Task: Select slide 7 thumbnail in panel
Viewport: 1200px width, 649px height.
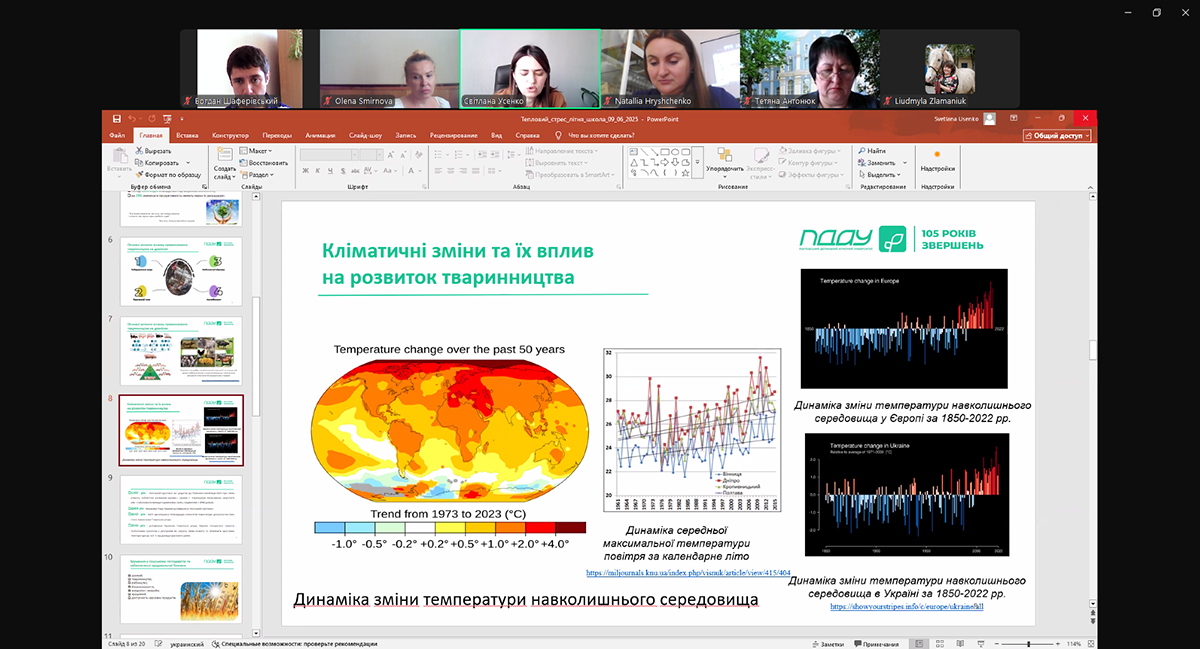Action: (x=181, y=351)
